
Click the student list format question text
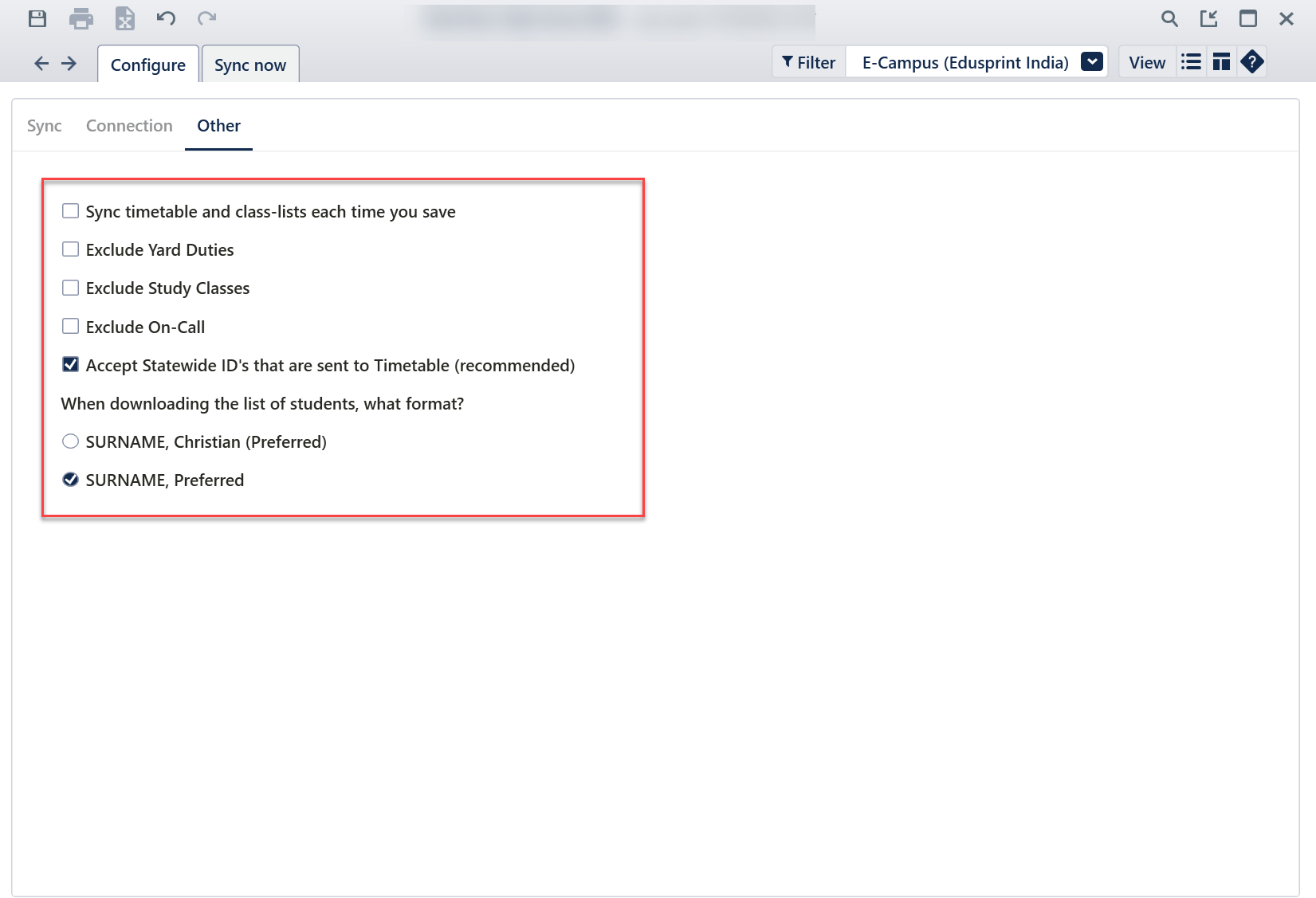click(x=262, y=403)
